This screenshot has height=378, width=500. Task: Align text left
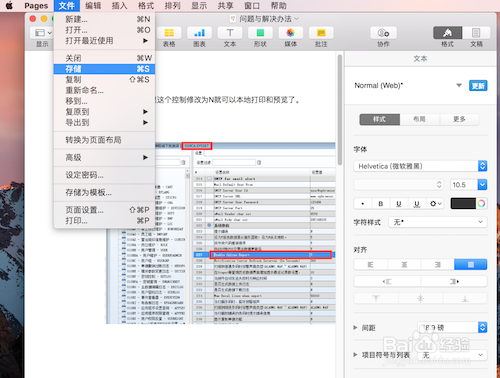[x=370, y=264]
